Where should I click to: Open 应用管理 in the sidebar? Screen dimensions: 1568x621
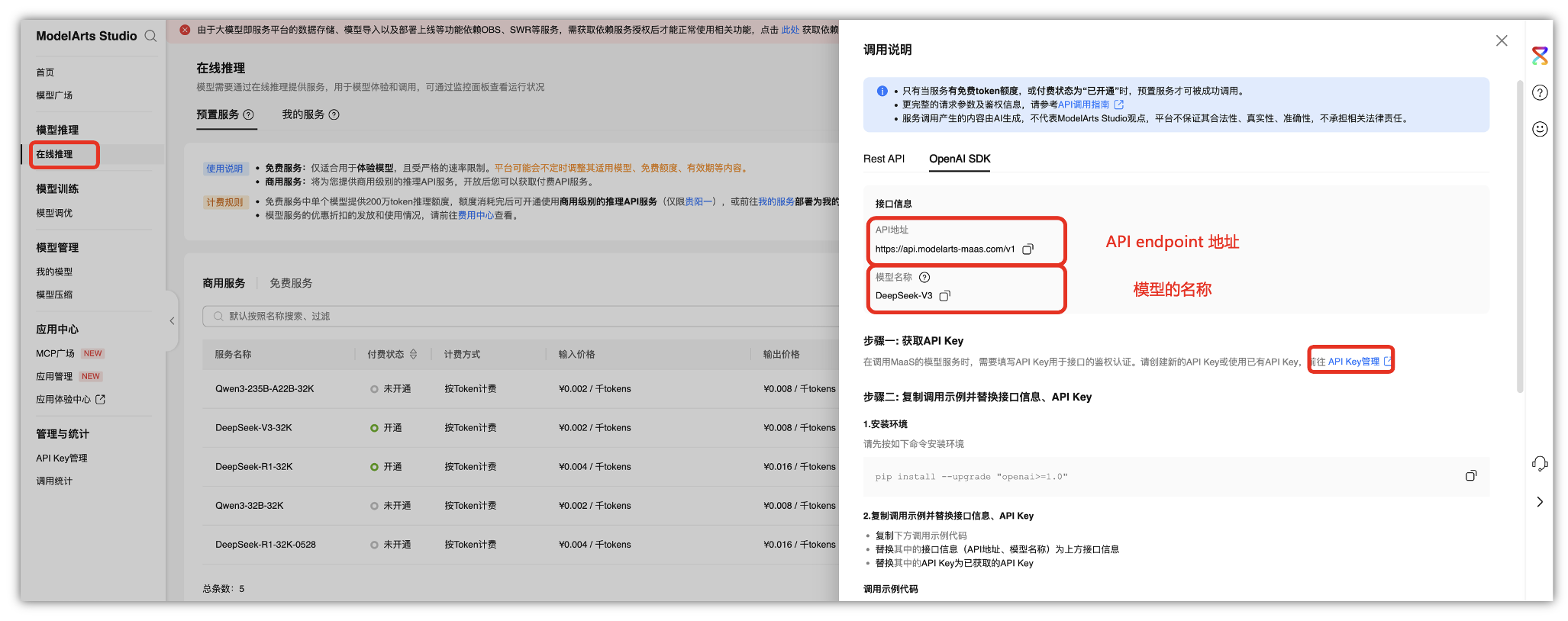pos(54,376)
